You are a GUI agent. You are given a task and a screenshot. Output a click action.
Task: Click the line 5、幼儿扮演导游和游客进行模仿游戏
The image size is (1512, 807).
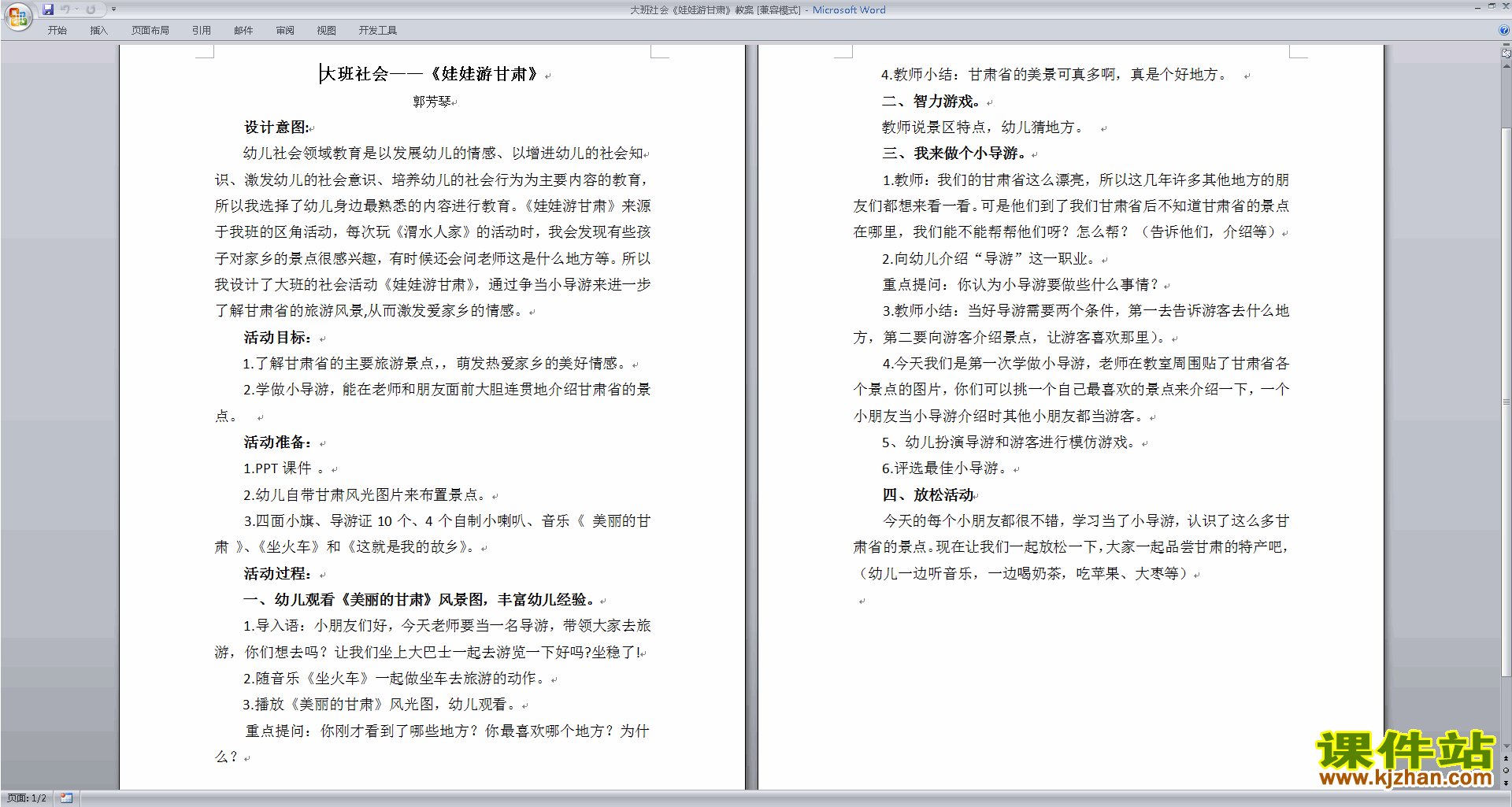[1010, 442]
